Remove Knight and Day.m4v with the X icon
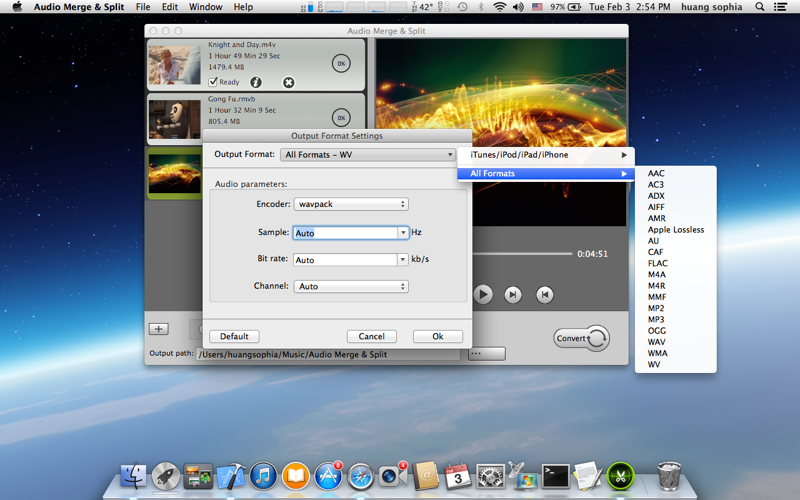Viewport: 800px width, 500px height. pos(289,82)
